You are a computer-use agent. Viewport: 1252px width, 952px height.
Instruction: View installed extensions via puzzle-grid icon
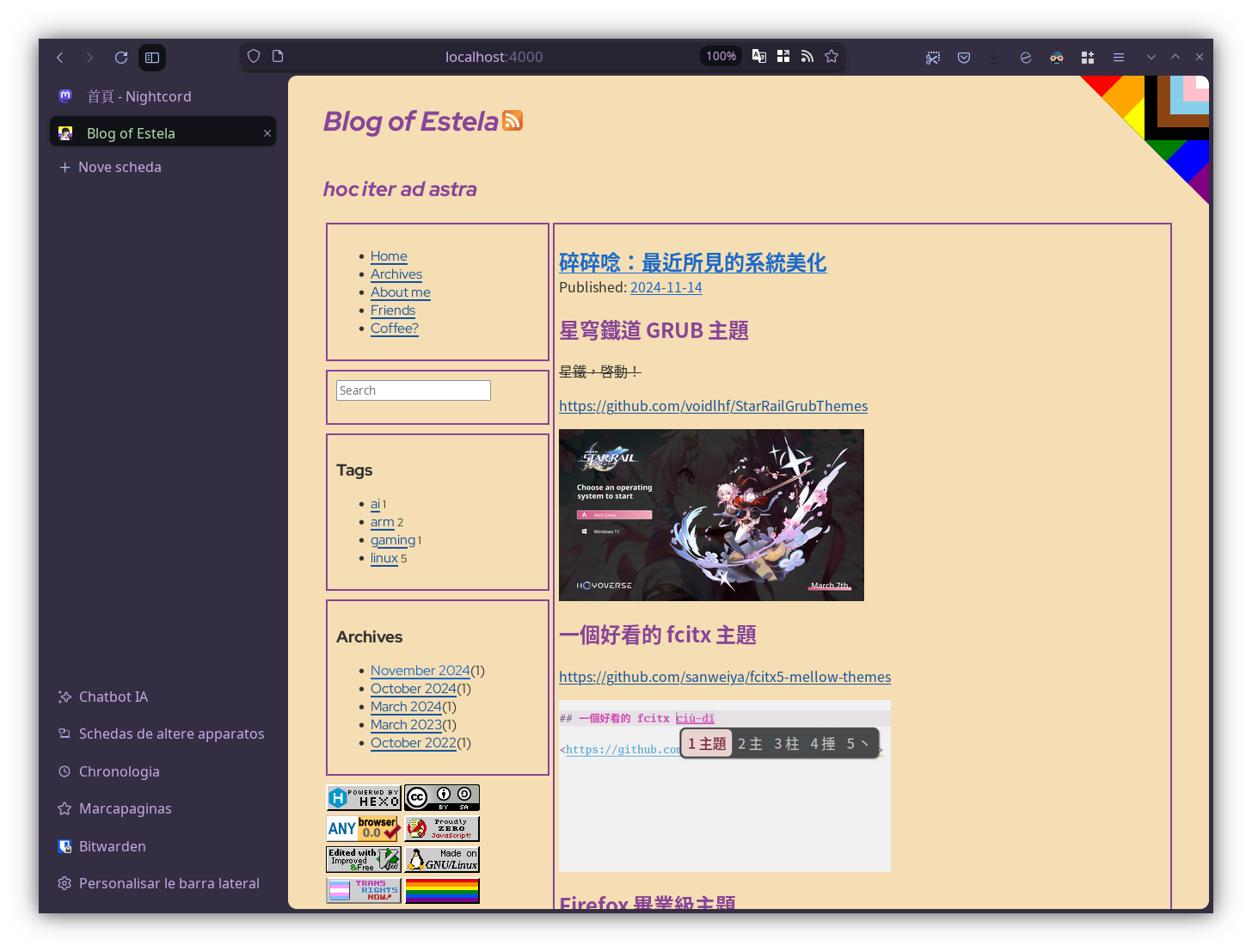coord(1088,57)
